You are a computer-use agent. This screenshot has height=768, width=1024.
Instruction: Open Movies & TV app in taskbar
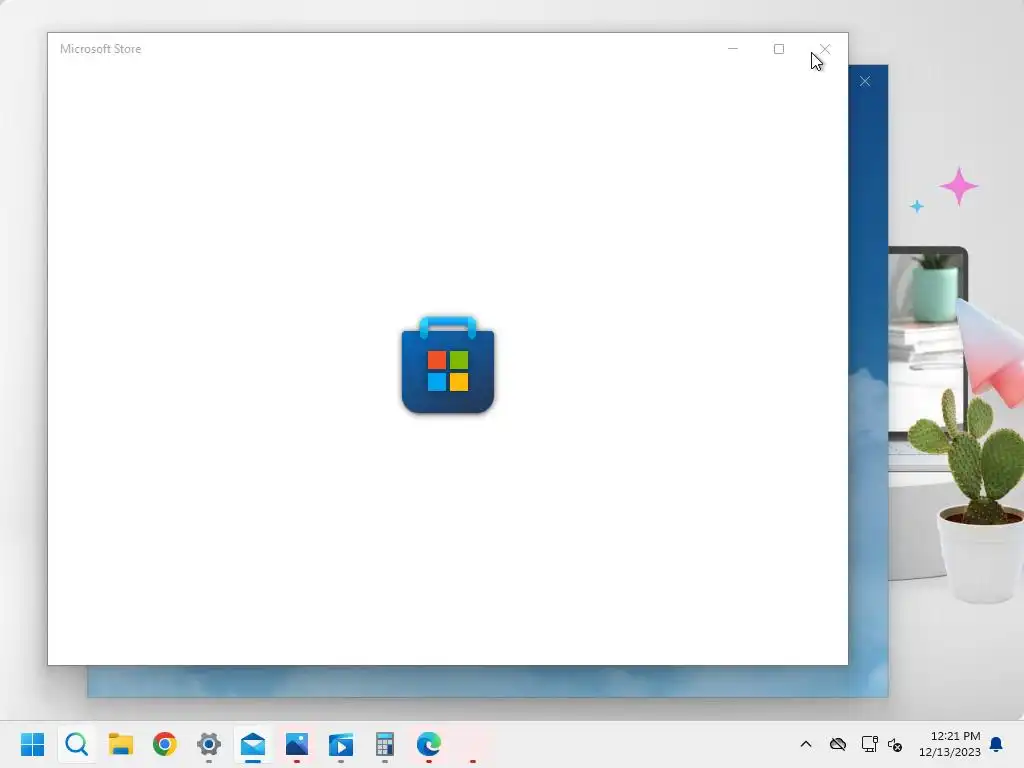coord(341,744)
